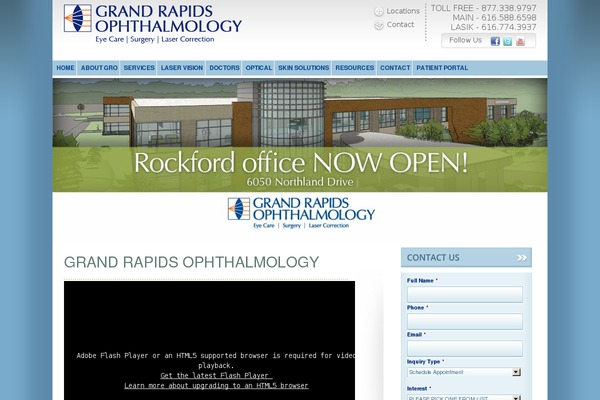Click the toll free number 877.338.9797
600x400 pixels.
pos(509,8)
